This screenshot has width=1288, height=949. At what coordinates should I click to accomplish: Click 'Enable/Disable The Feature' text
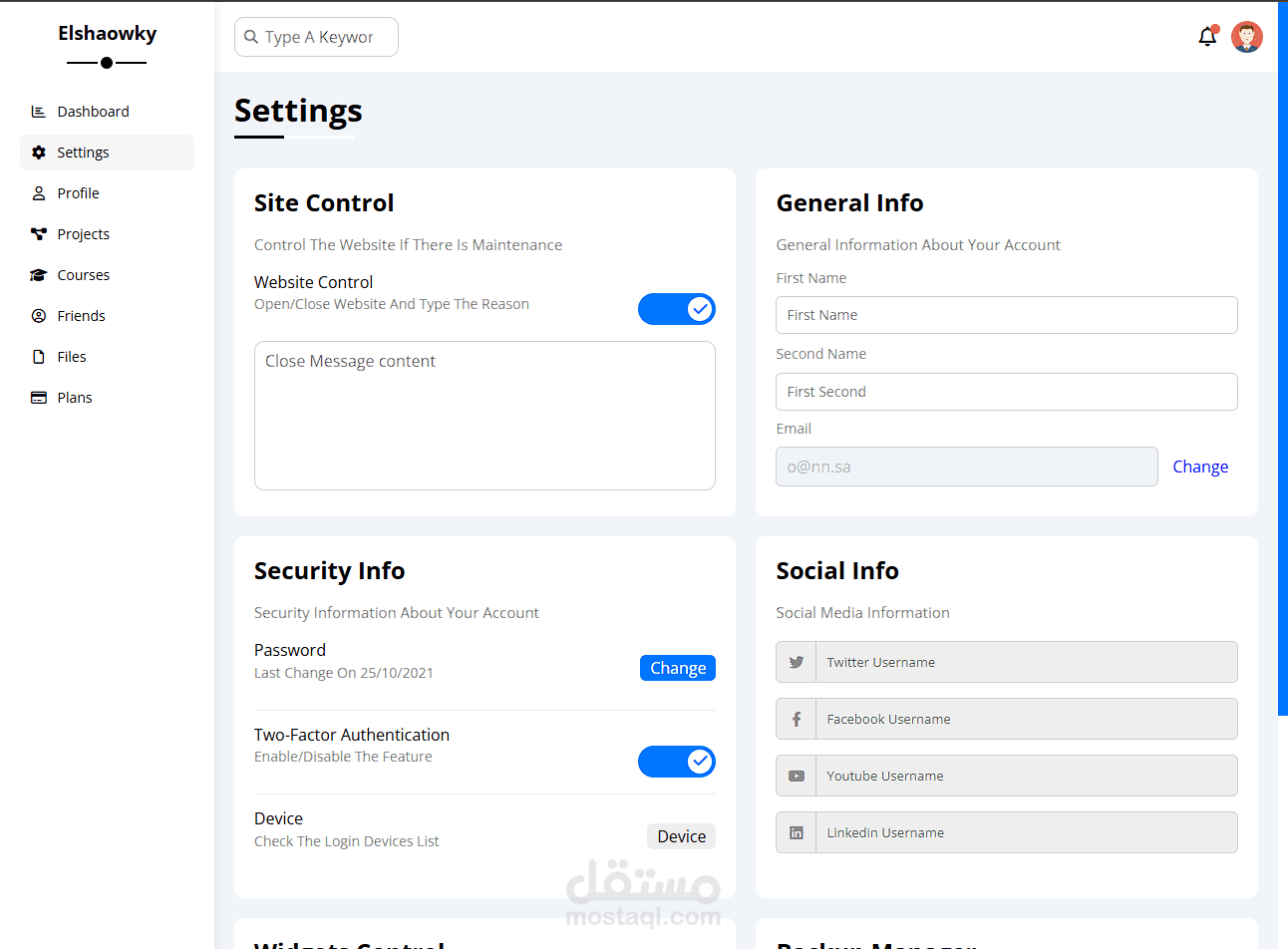pos(343,757)
